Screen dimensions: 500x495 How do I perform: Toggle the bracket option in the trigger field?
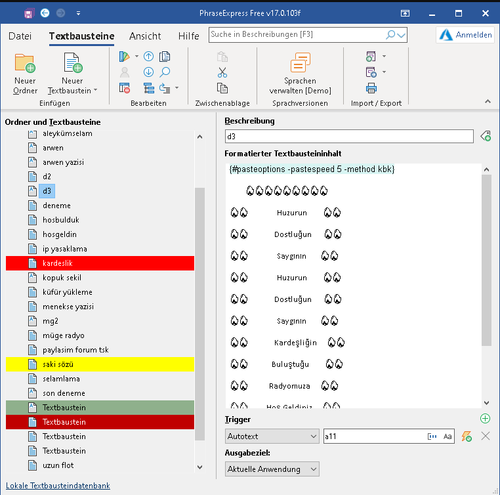[432, 436]
